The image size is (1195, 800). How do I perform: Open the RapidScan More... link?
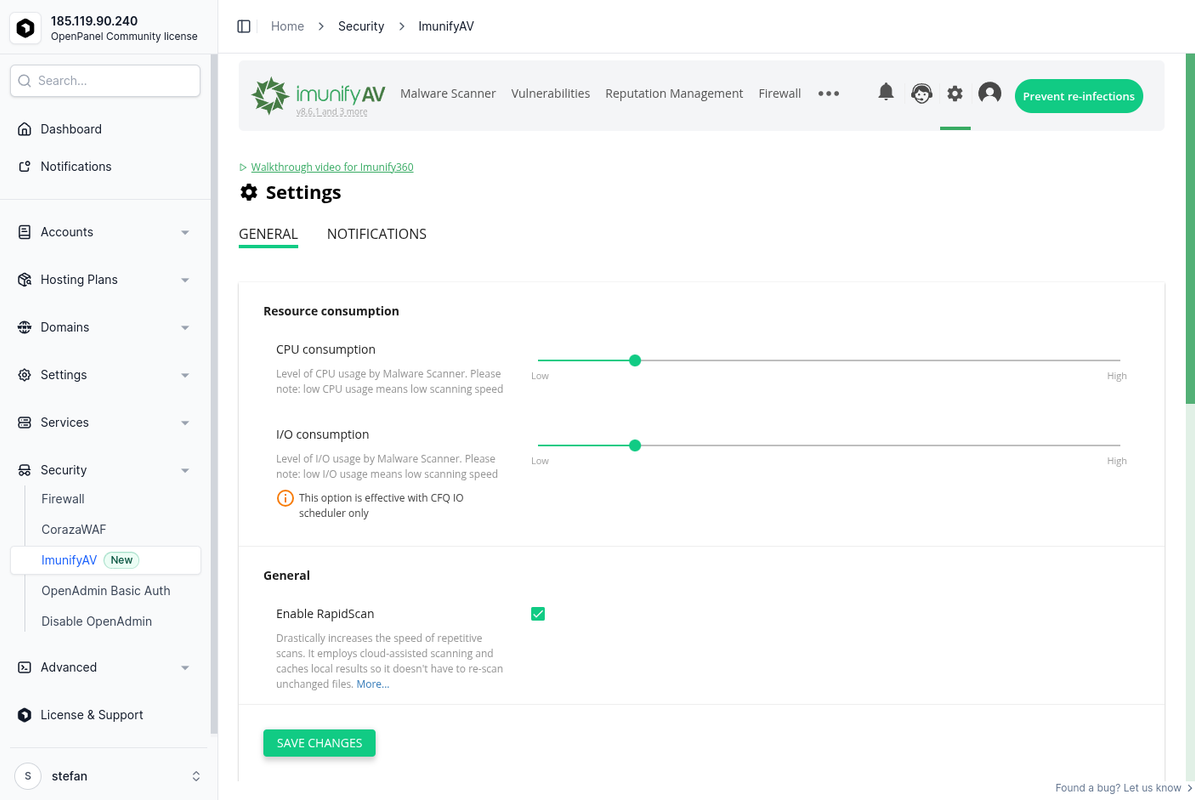click(373, 684)
